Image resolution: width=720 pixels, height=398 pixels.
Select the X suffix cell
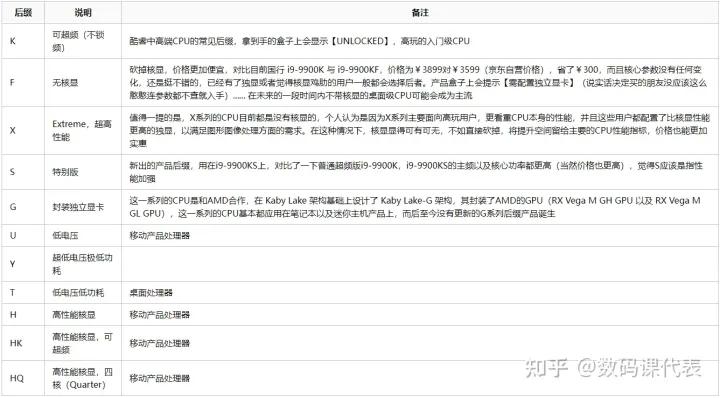pos(23,130)
